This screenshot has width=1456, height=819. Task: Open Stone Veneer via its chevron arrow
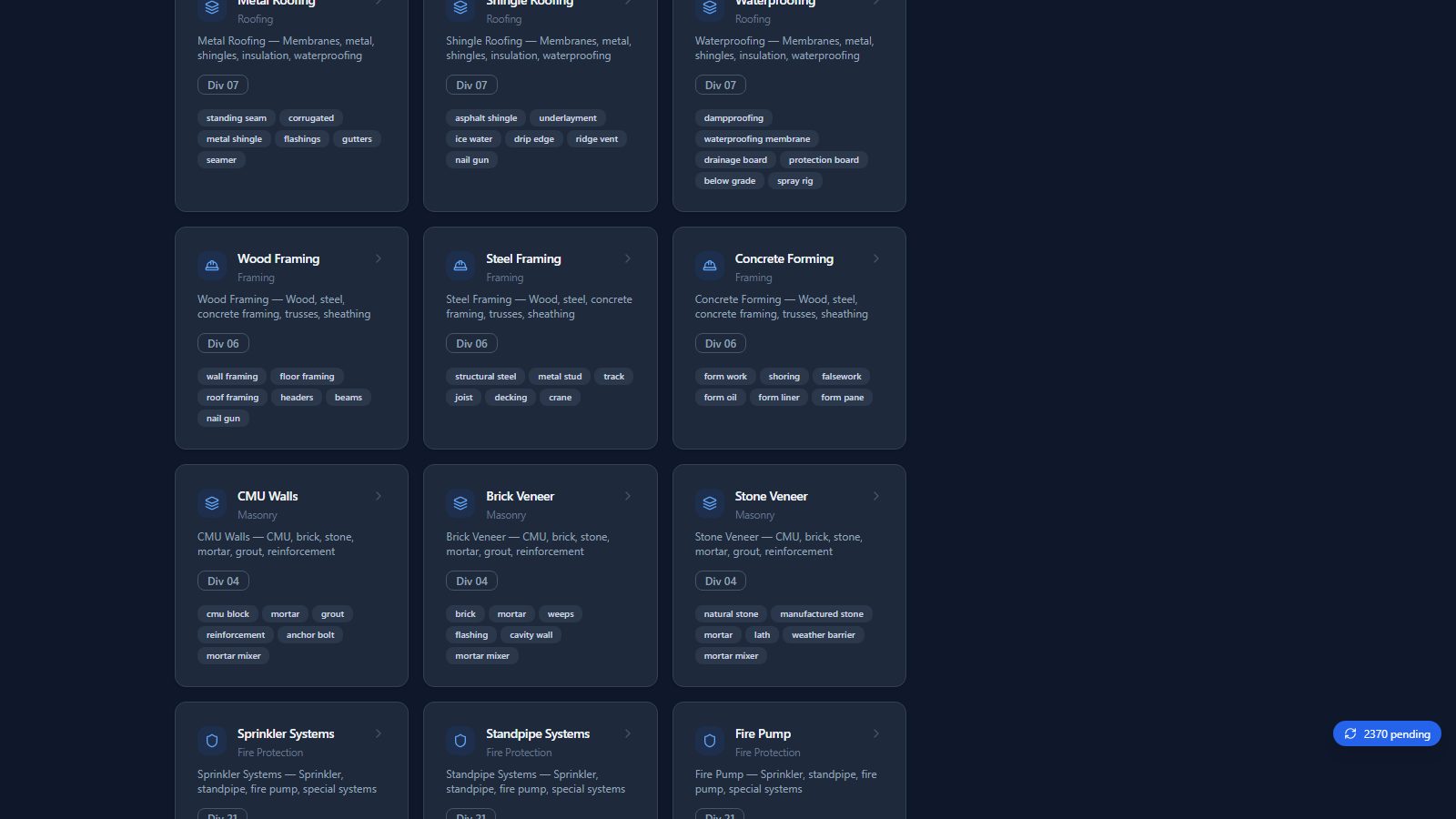coord(876,496)
